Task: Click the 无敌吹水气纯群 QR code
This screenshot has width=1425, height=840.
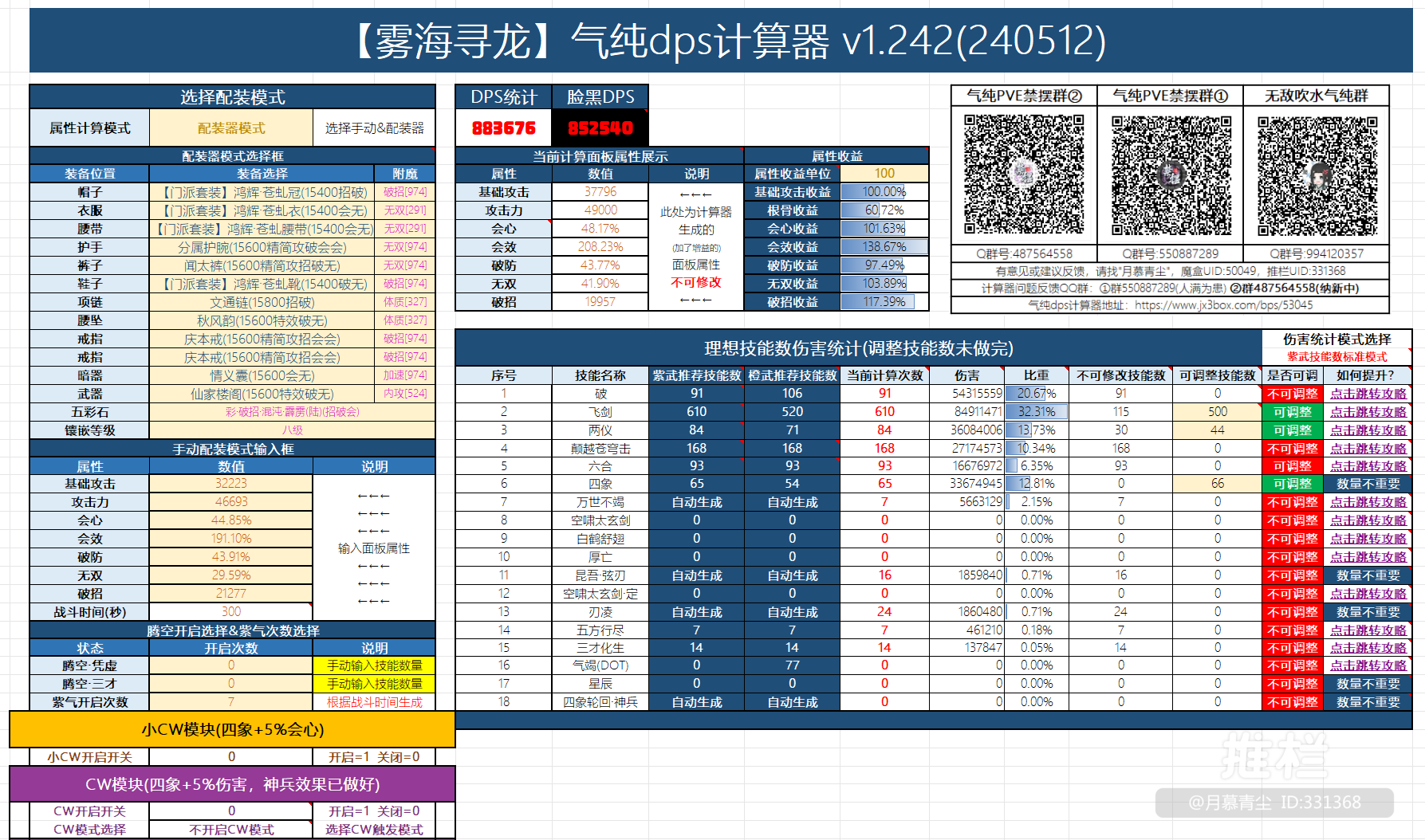Action: 1317,174
